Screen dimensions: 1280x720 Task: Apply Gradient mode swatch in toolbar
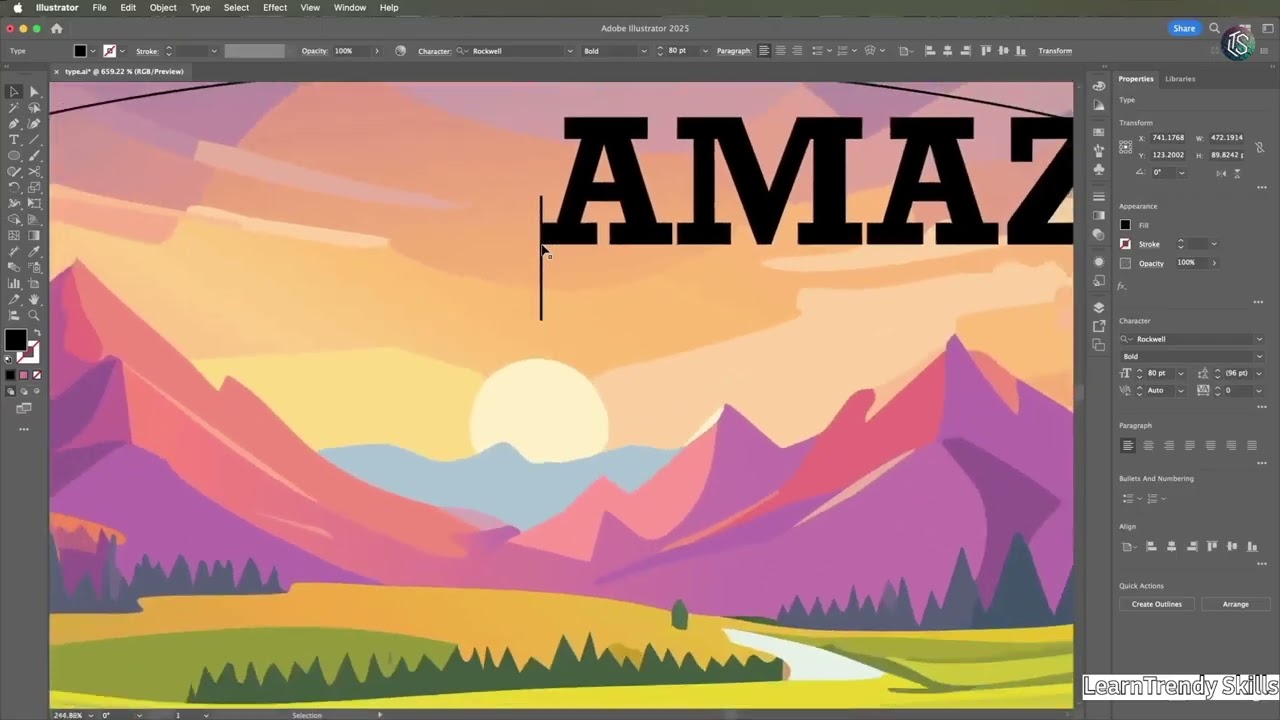(24, 375)
